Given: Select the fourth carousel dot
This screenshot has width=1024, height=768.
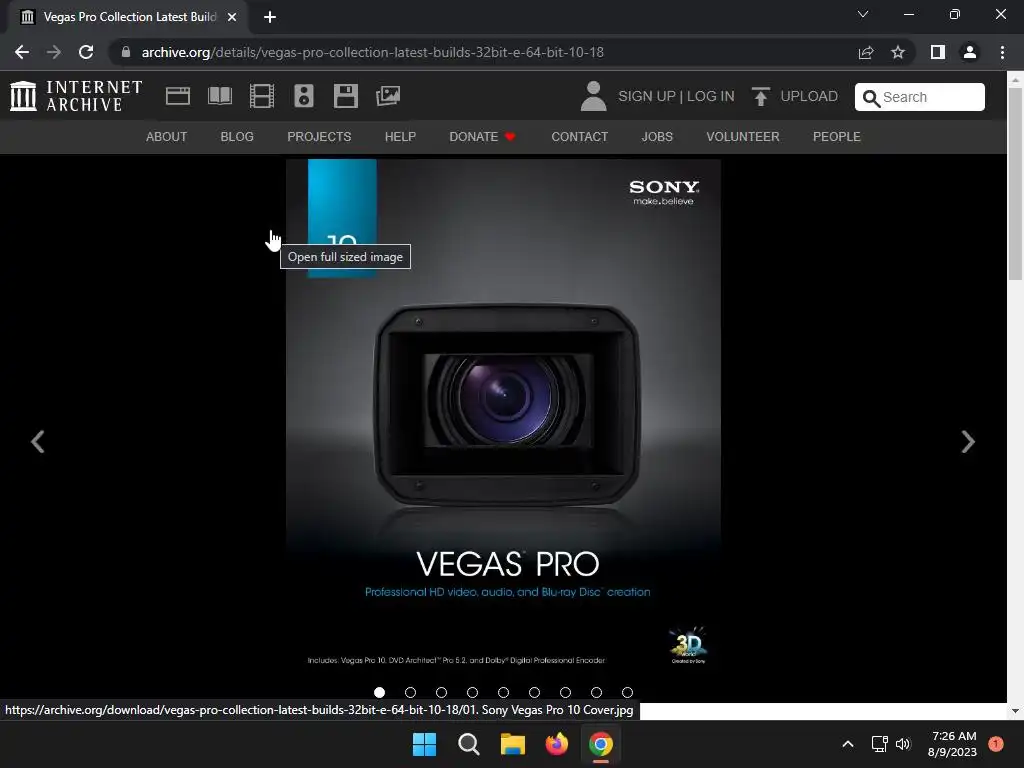Looking at the screenshot, I should coord(472,692).
